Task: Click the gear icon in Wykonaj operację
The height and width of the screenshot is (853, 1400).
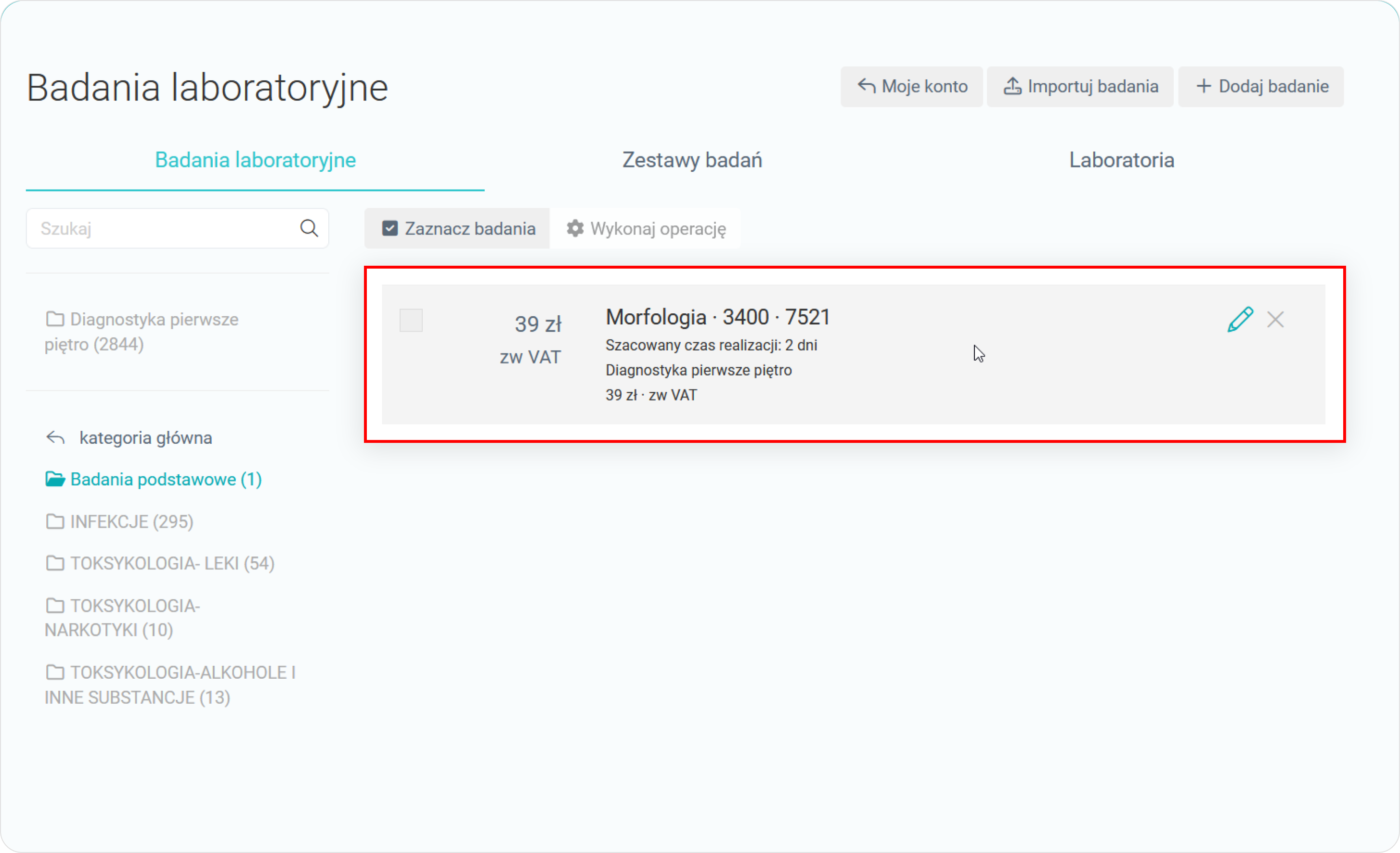Action: (575, 229)
